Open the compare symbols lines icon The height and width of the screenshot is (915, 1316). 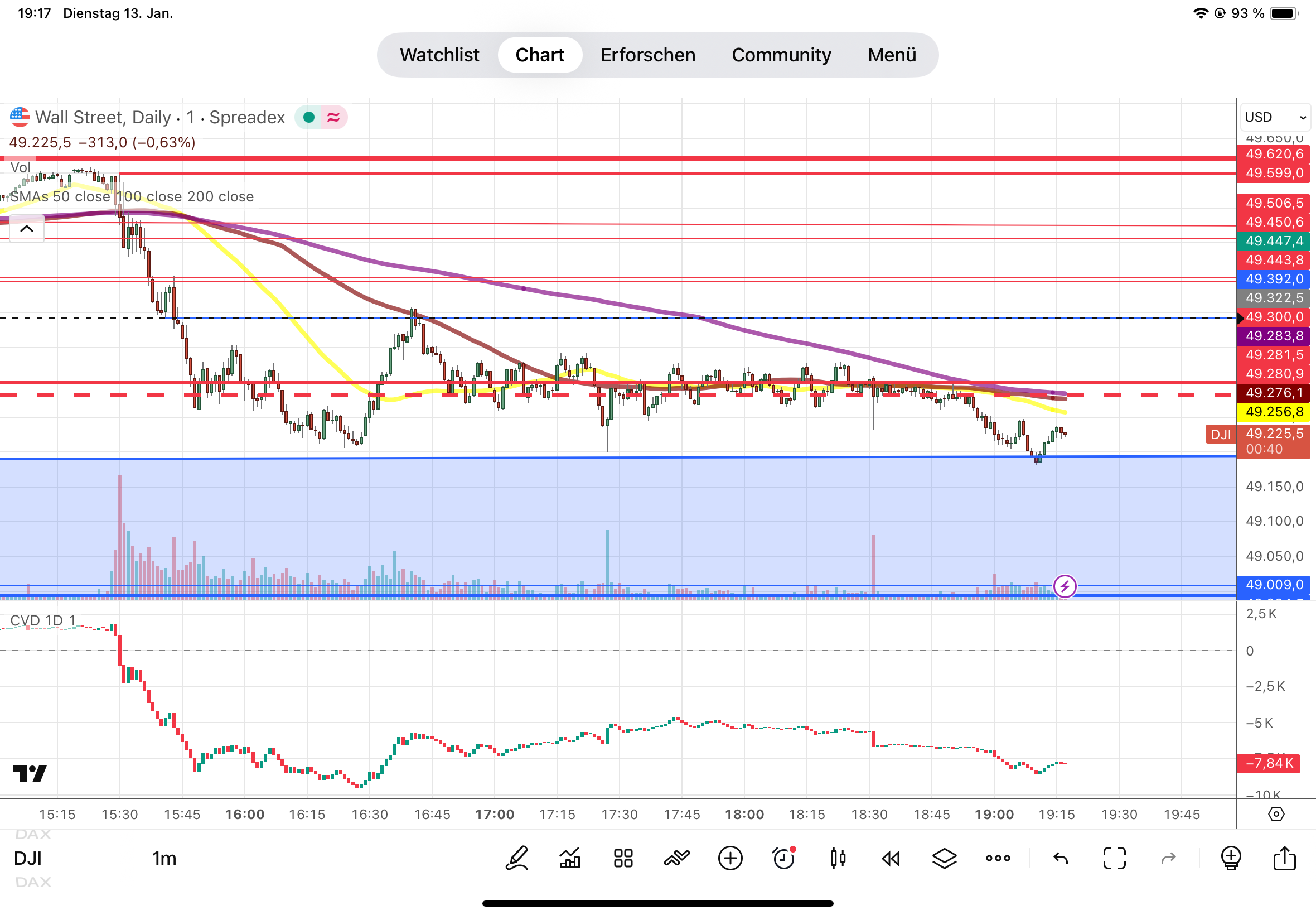pyautogui.click(x=676, y=858)
